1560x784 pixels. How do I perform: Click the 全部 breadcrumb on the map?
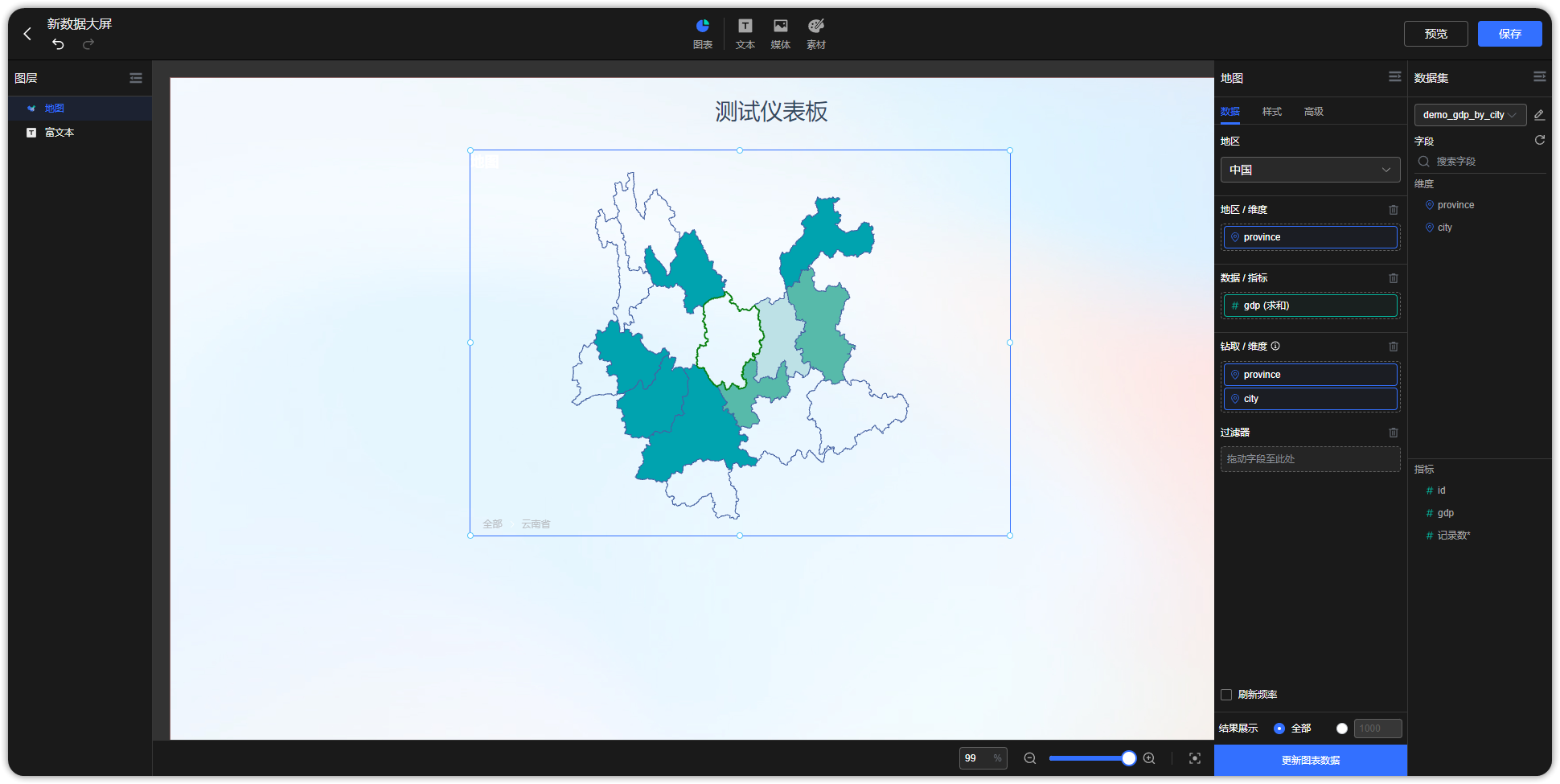[492, 524]
